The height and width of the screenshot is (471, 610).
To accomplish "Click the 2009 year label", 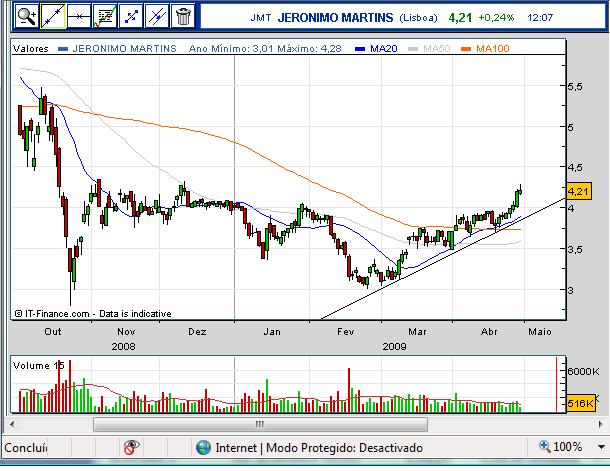I will (394, 347).
